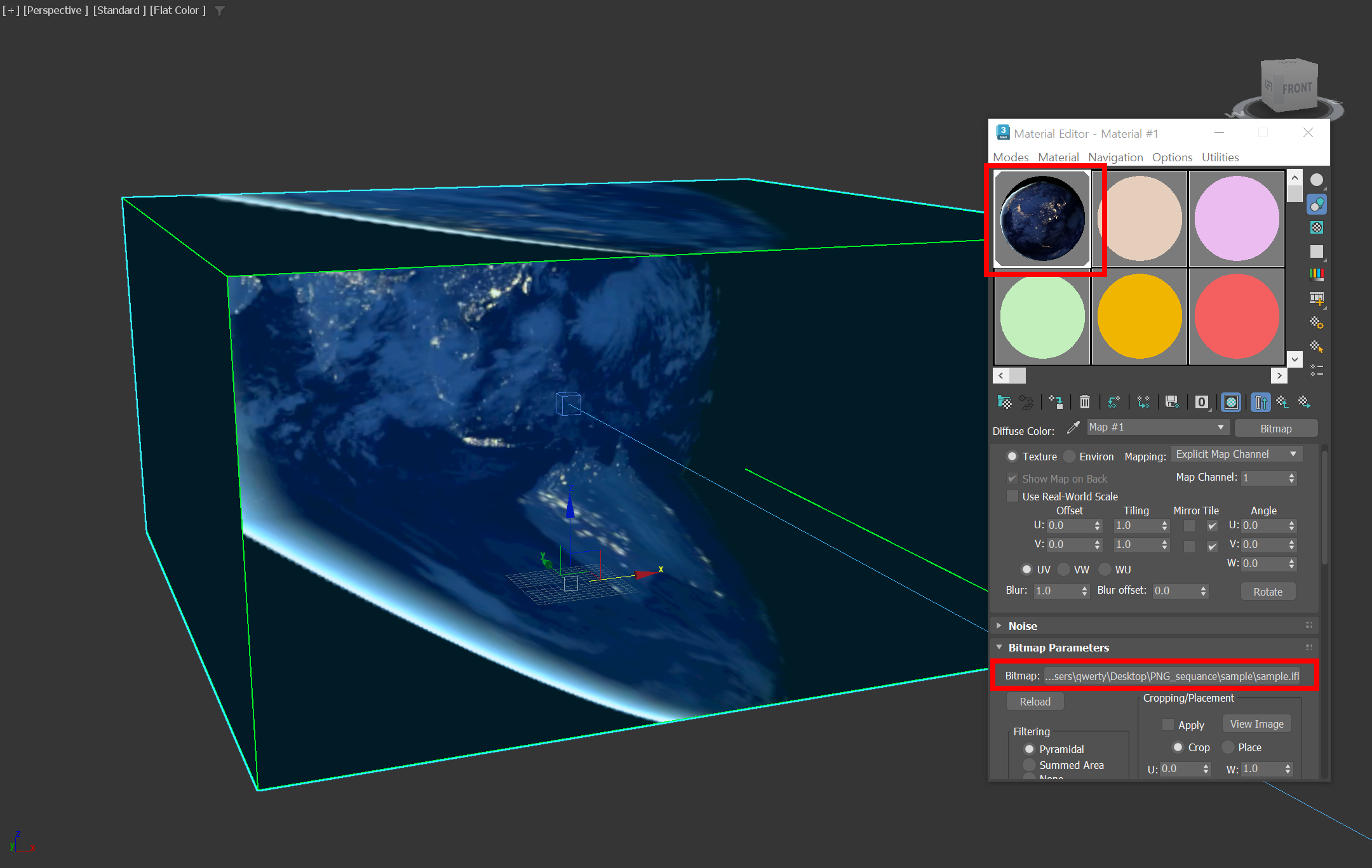The width and height of the screenshot is (1372, 868).
Task: Open Explicit Map Channel mapping dropdown
Action: coord(1236,455)
